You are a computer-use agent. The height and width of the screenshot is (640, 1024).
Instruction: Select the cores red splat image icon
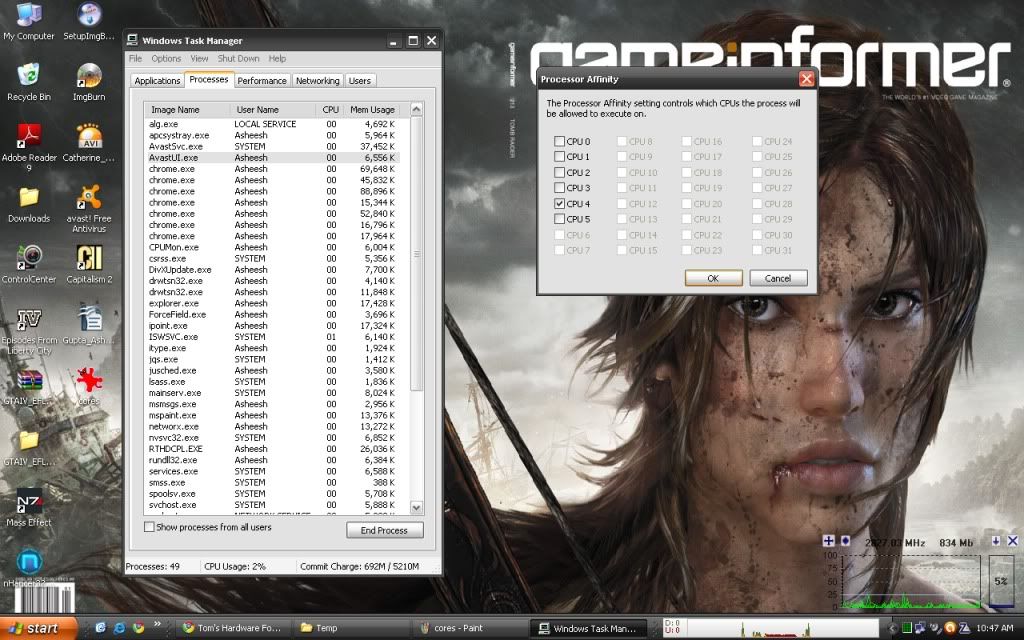89,387
